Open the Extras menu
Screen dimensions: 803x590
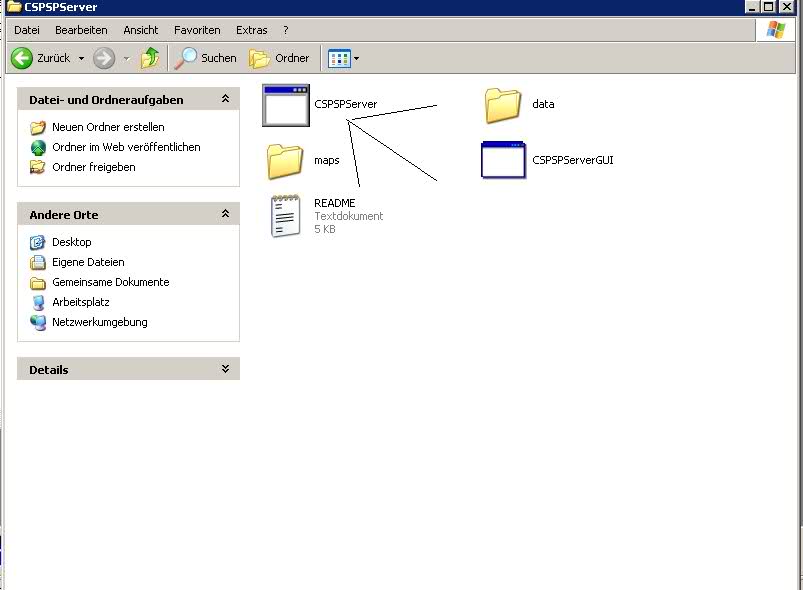point(251,30)
